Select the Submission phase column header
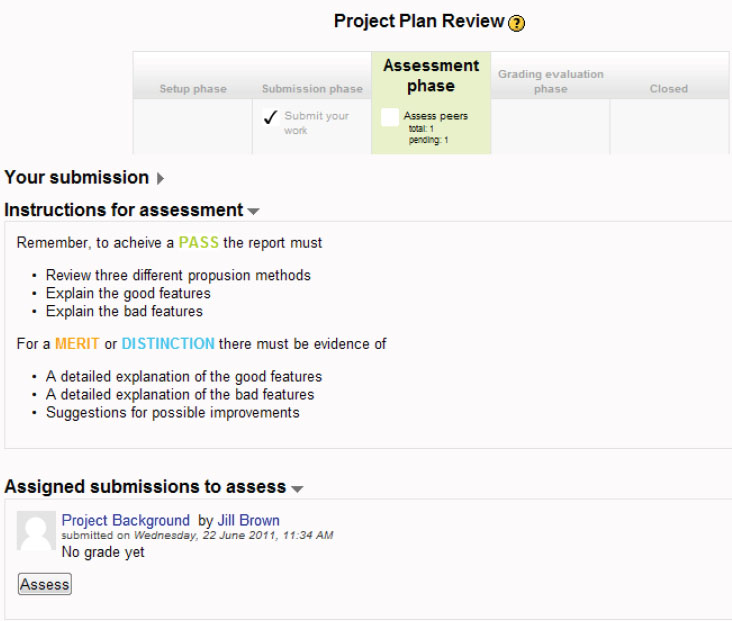Screen dimensions: 732x621 pyautogui.click(x=312, y=89)
